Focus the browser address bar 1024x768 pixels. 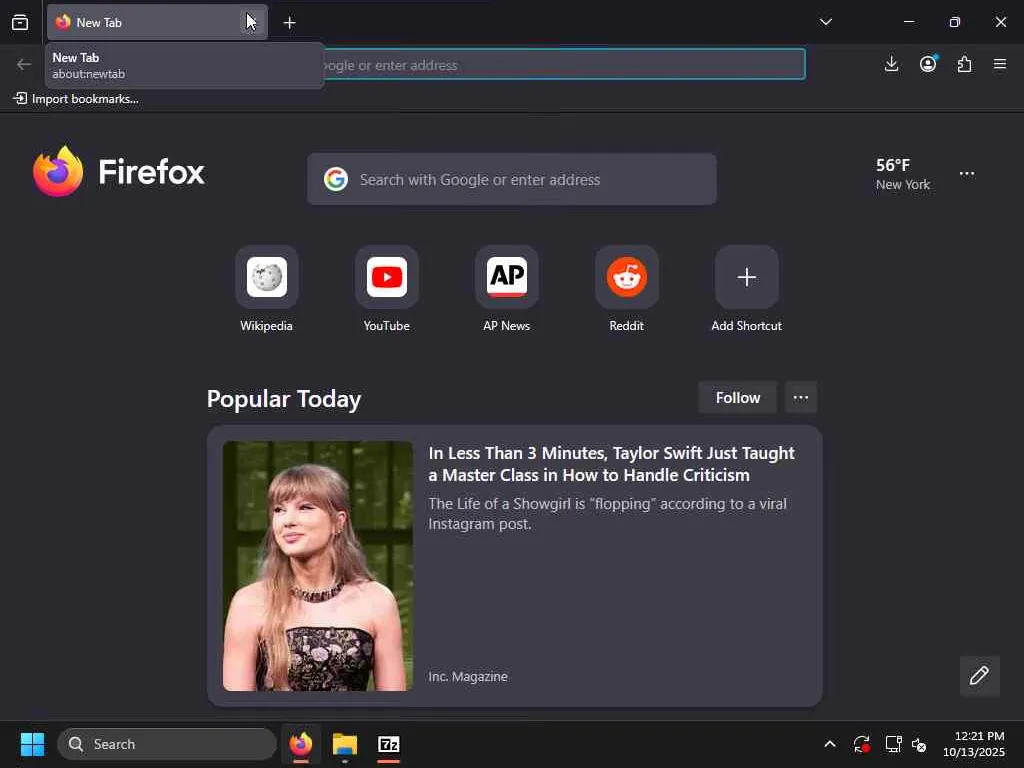[564, 65]
